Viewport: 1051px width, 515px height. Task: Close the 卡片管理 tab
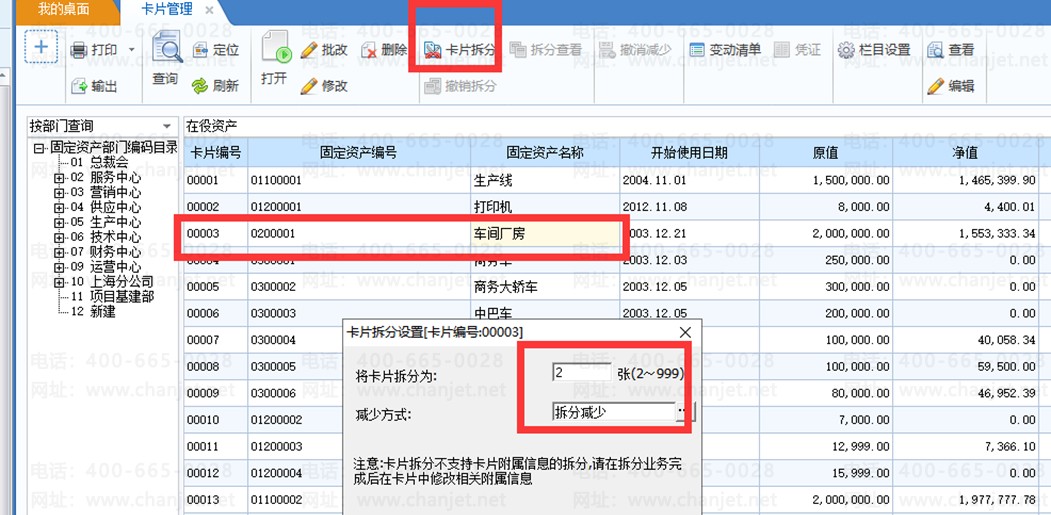click(209, 10)
